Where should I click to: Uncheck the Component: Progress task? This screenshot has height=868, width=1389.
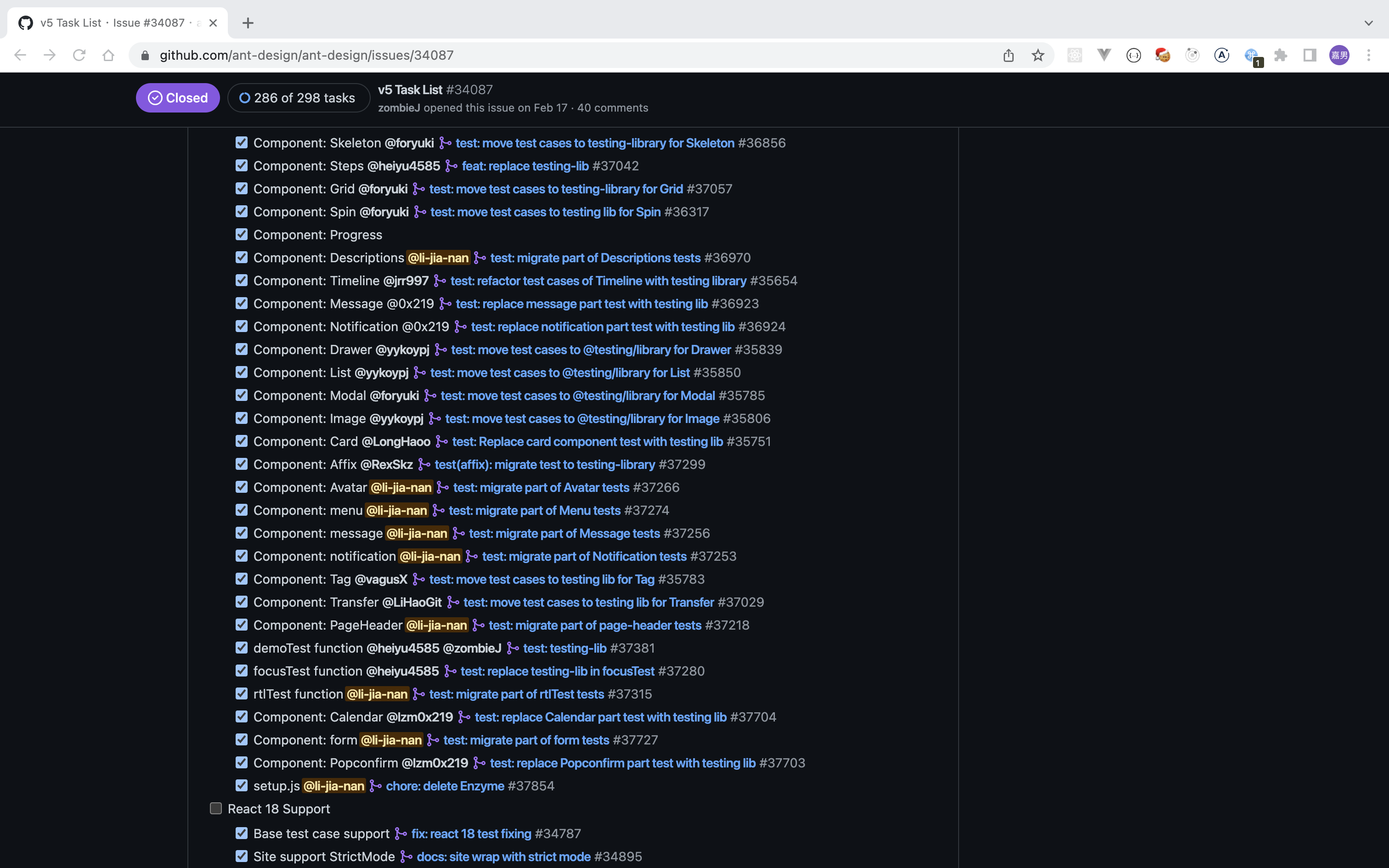(x=242, y=234)
